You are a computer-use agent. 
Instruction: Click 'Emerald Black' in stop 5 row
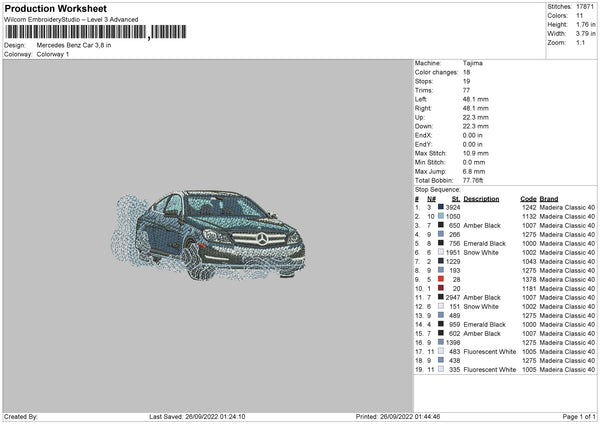[484, 243]
